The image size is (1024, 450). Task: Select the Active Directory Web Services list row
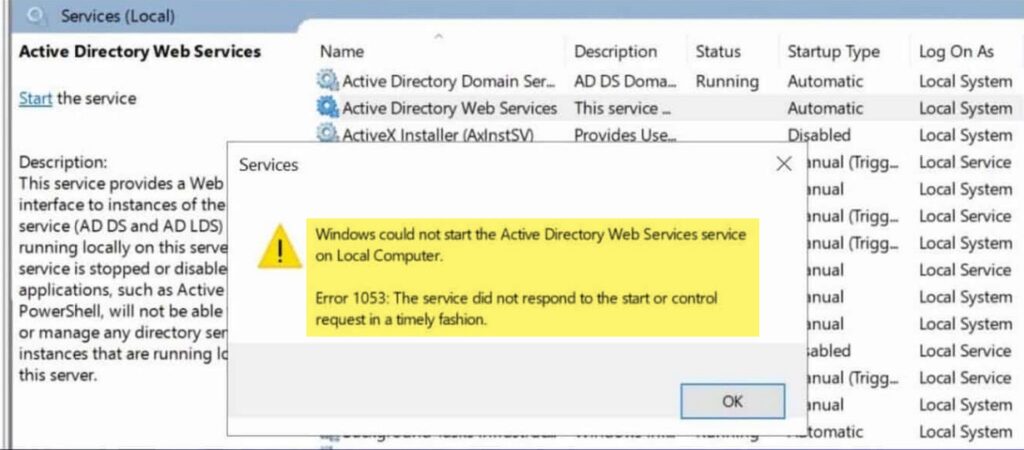click(667, 108)
